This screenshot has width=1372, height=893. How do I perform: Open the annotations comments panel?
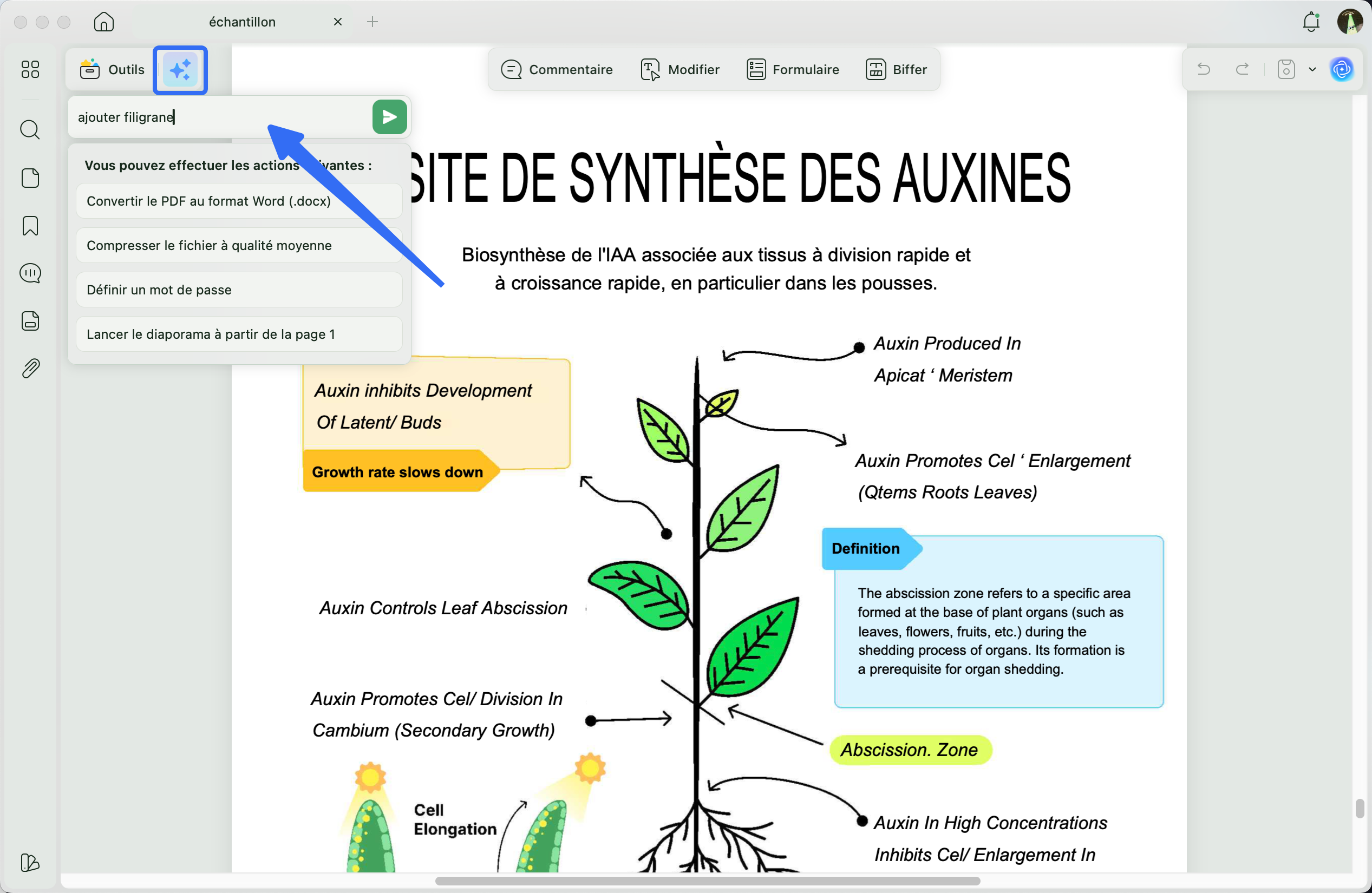point(29,273)
